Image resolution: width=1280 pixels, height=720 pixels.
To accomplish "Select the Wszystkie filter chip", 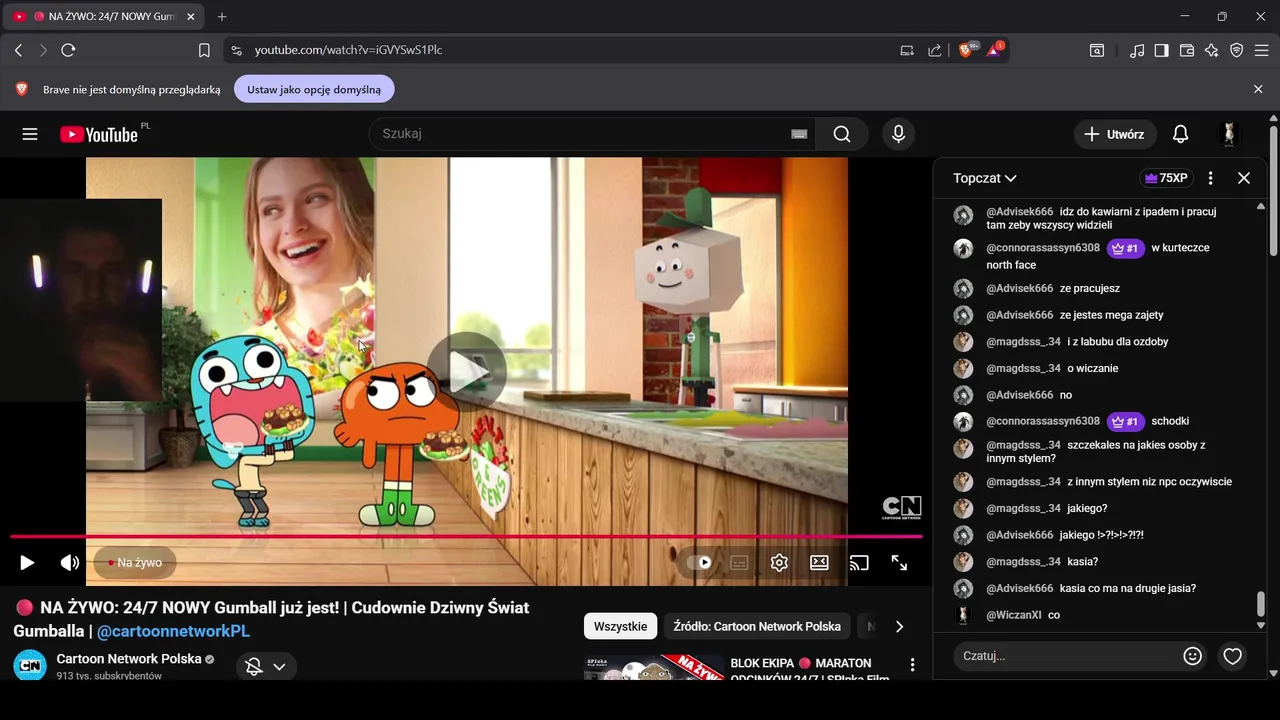I will 620,626.
